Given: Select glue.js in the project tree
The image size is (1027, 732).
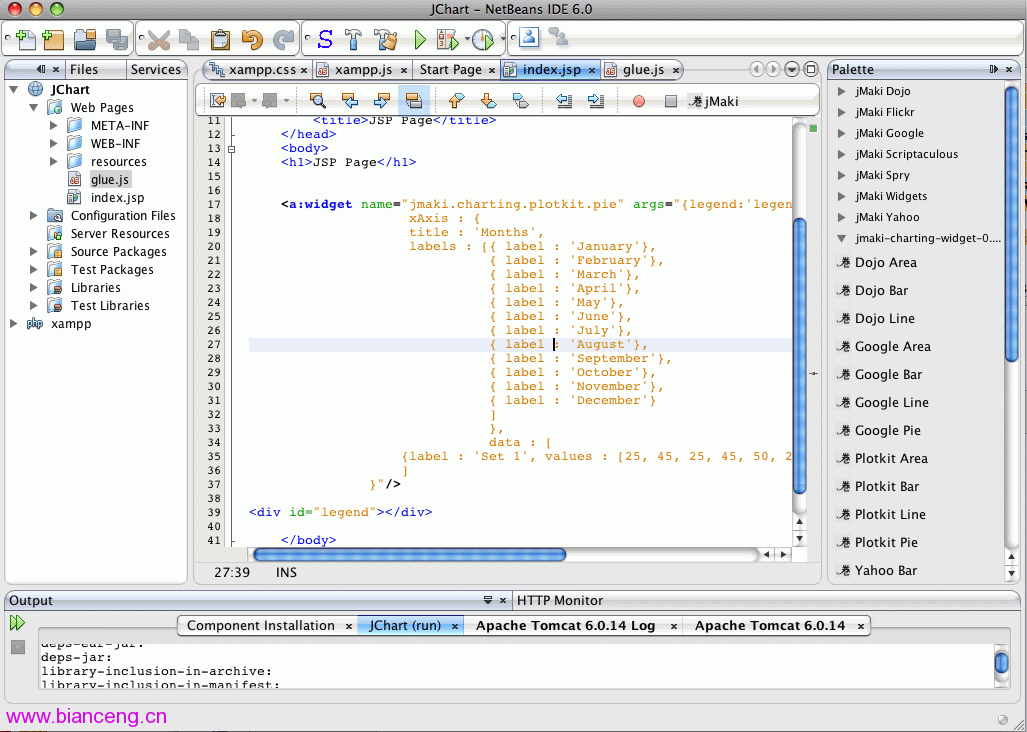Looking at the screenshot, I should 110,179.
